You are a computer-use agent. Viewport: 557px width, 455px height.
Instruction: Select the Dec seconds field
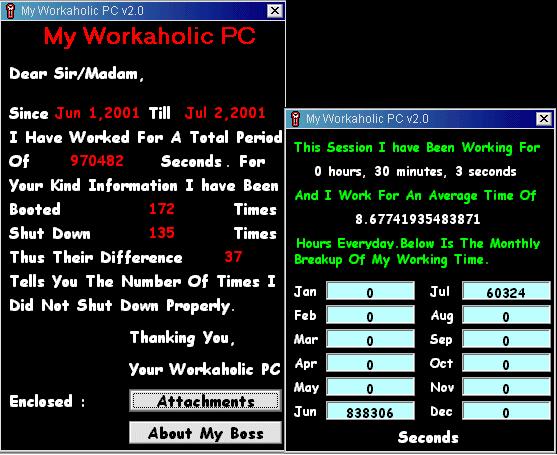[x=506, y=411]
